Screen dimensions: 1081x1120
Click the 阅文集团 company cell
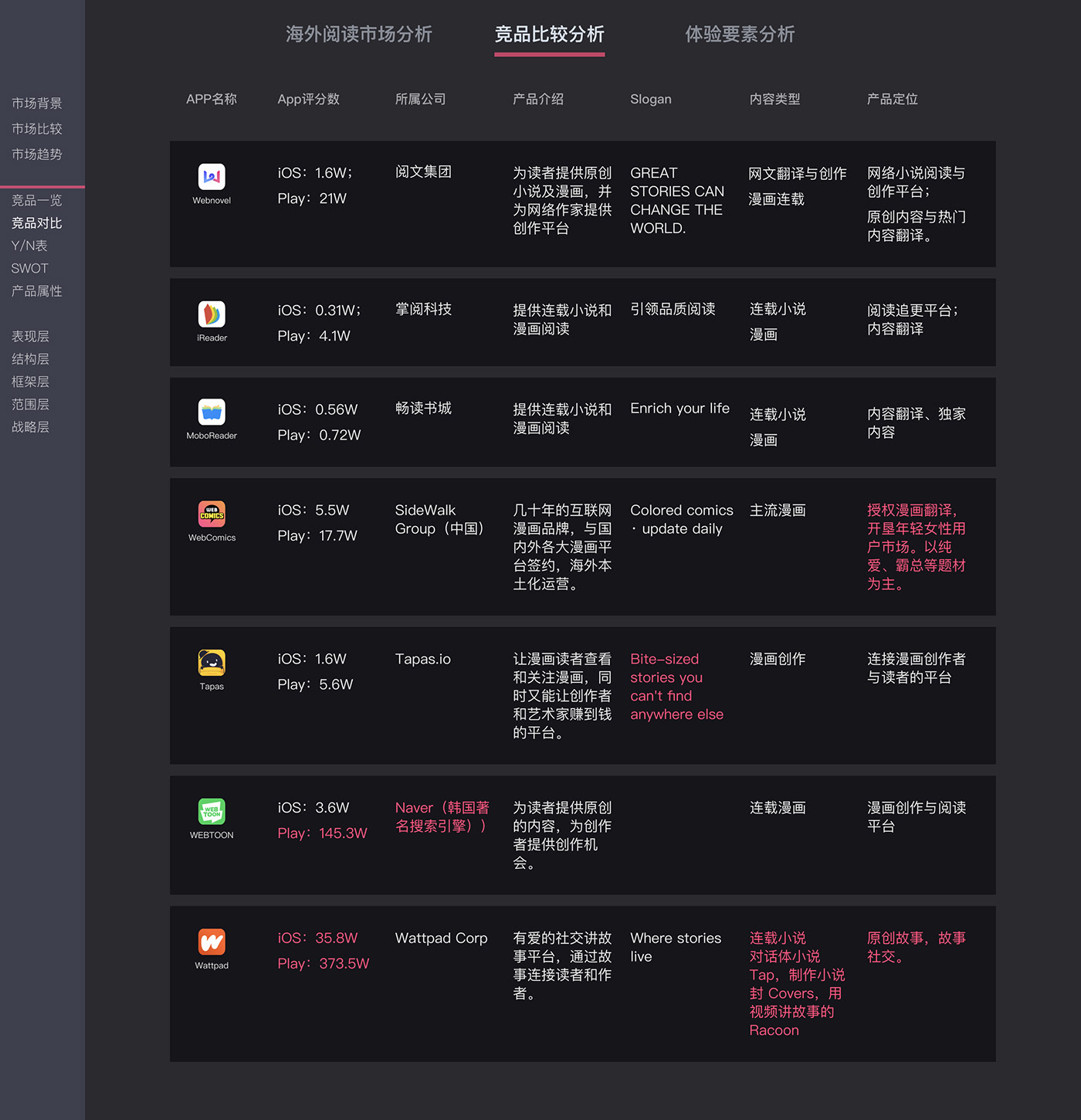point(423,171)
